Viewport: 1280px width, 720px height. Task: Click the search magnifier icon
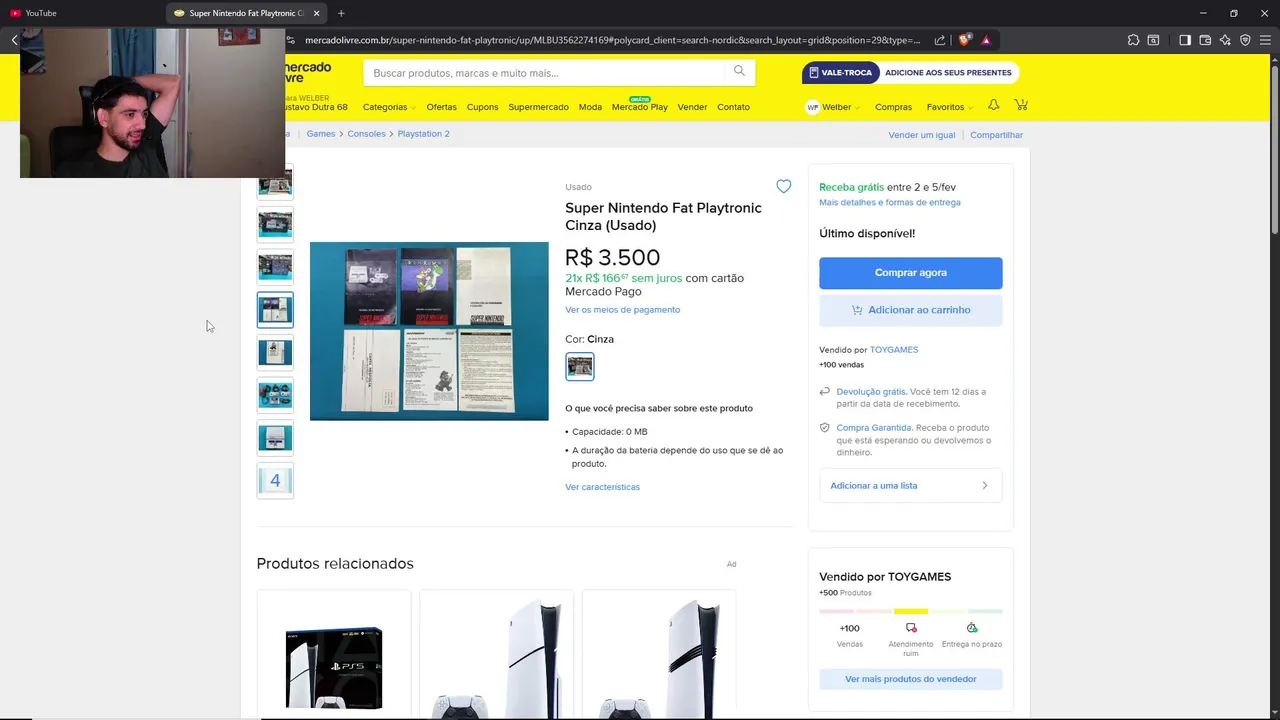click(739, 71)
